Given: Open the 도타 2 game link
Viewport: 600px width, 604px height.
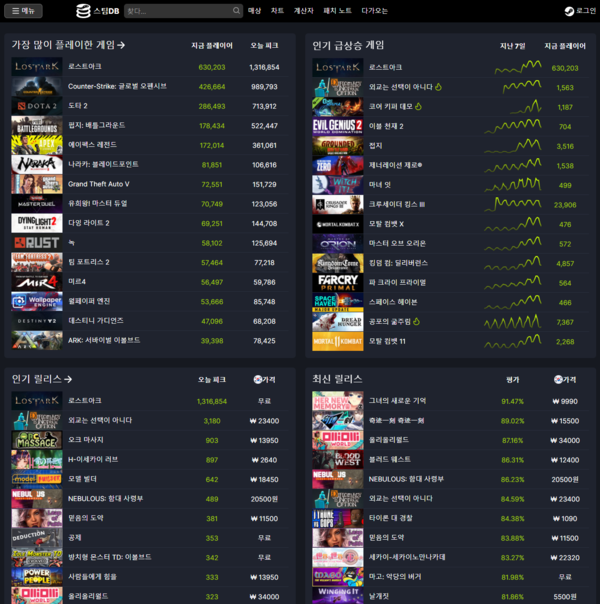Looking at the screenshot, I should pos(78,106).
